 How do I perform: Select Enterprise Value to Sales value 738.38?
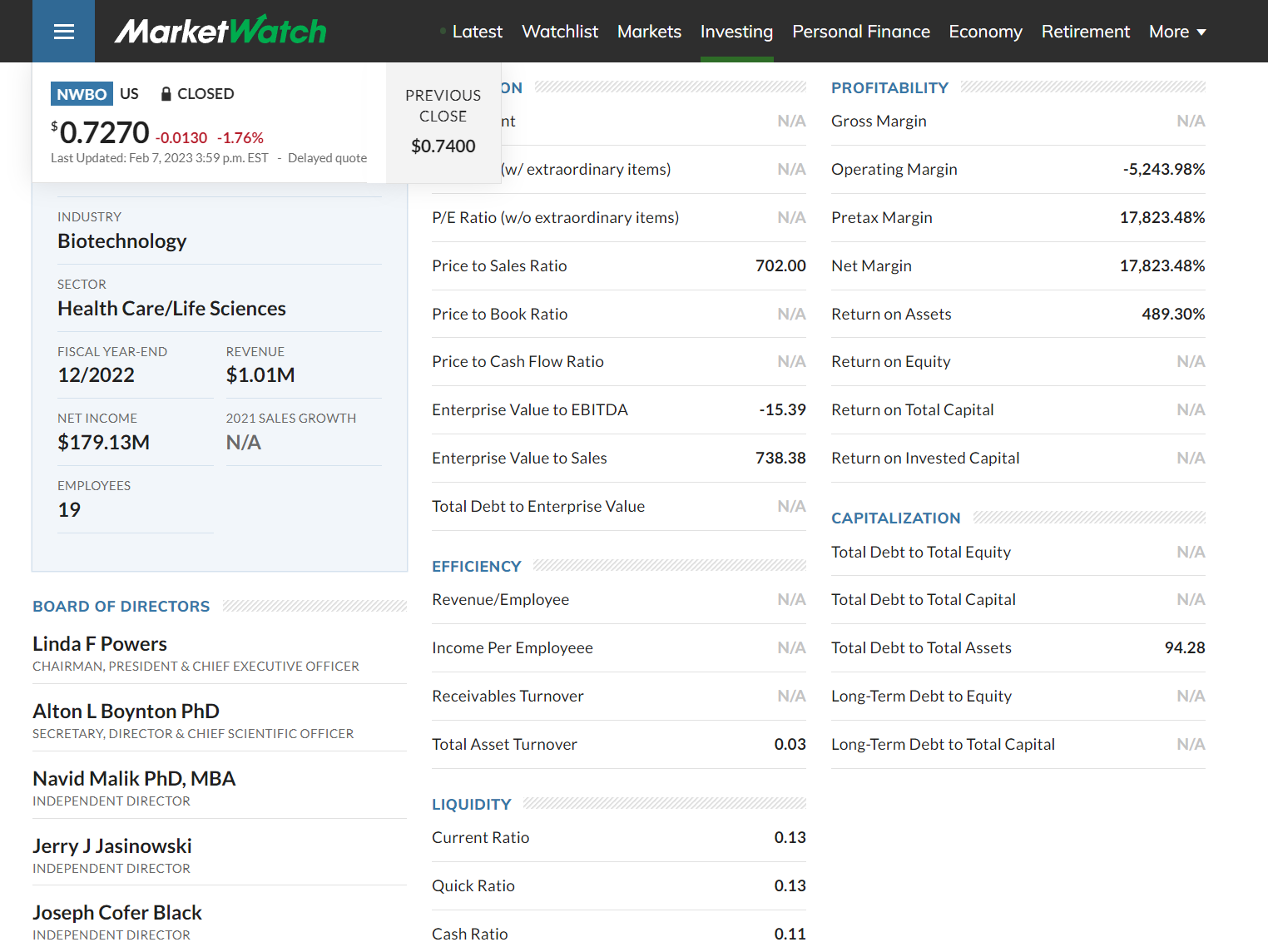pos(780,459)
